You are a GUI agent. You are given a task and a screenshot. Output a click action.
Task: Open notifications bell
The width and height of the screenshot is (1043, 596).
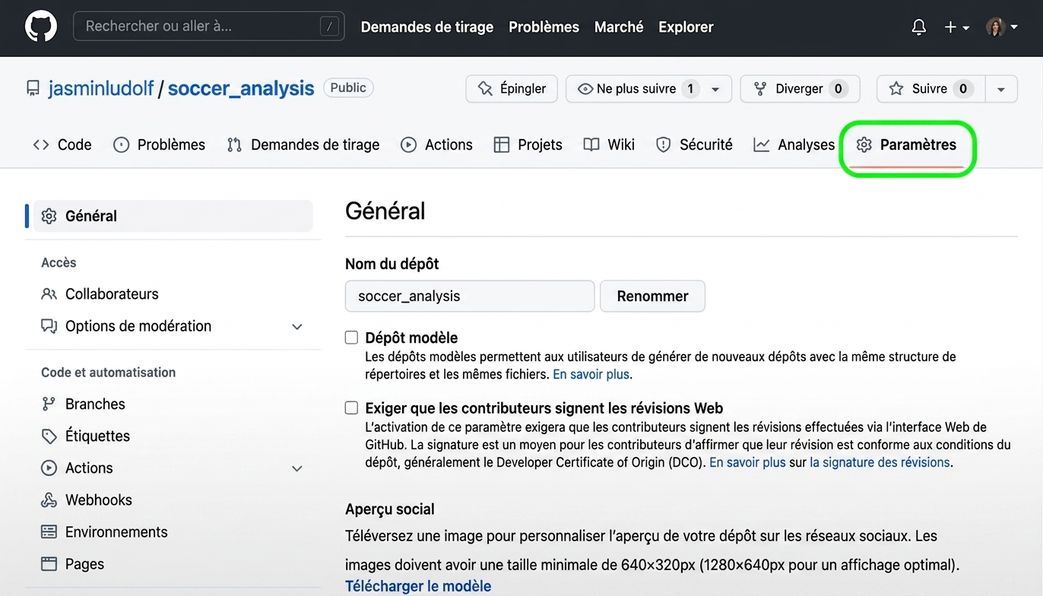919,27
